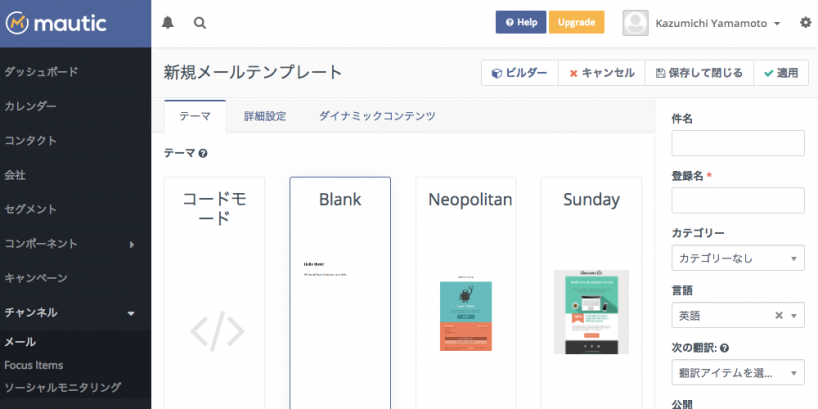Screen dimensions: 818x409
Task: Switch to the 詳細設定 tab
Action: pyautogui.click(x=265, y=116)
